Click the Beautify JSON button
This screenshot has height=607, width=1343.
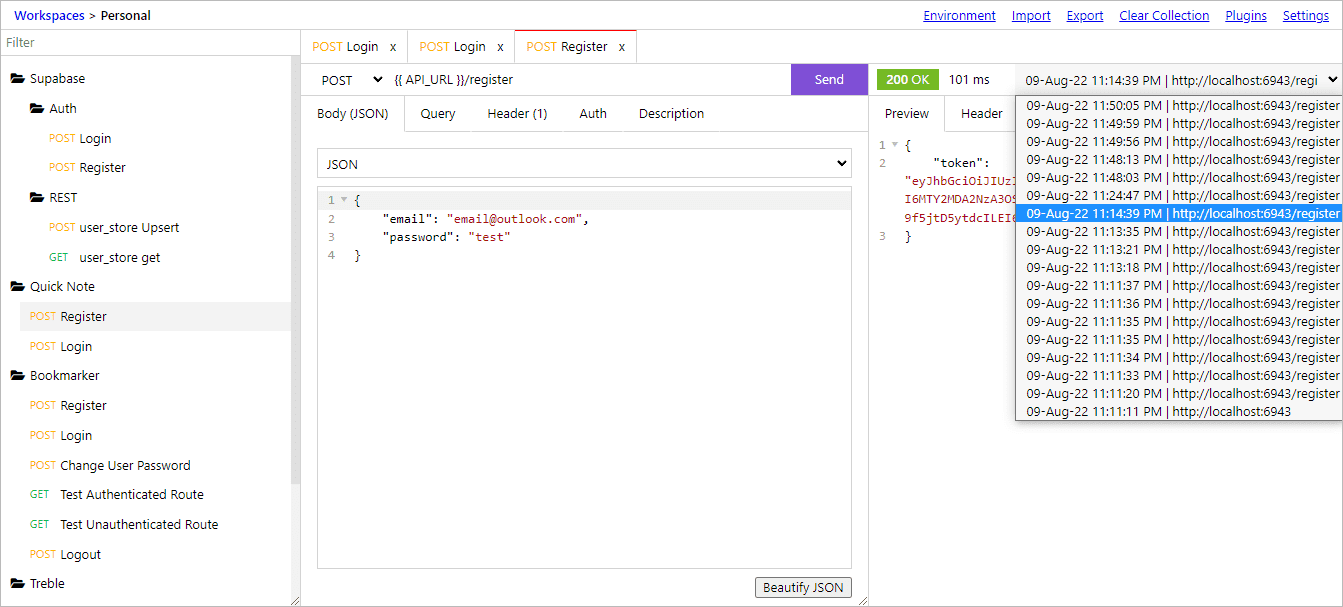point(803,587)
